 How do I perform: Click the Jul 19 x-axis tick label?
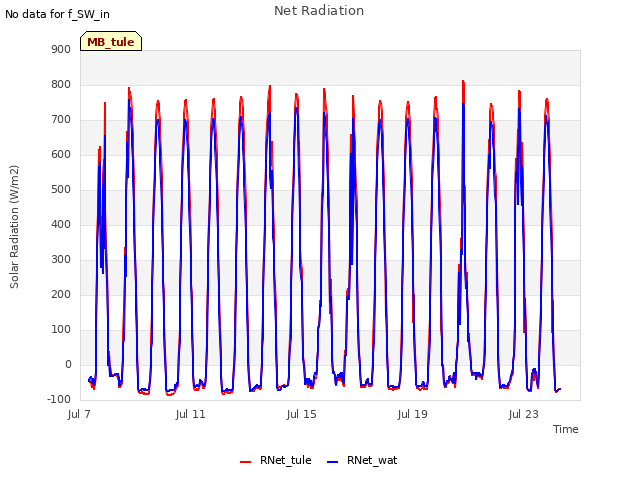click(x=412, y=414)
